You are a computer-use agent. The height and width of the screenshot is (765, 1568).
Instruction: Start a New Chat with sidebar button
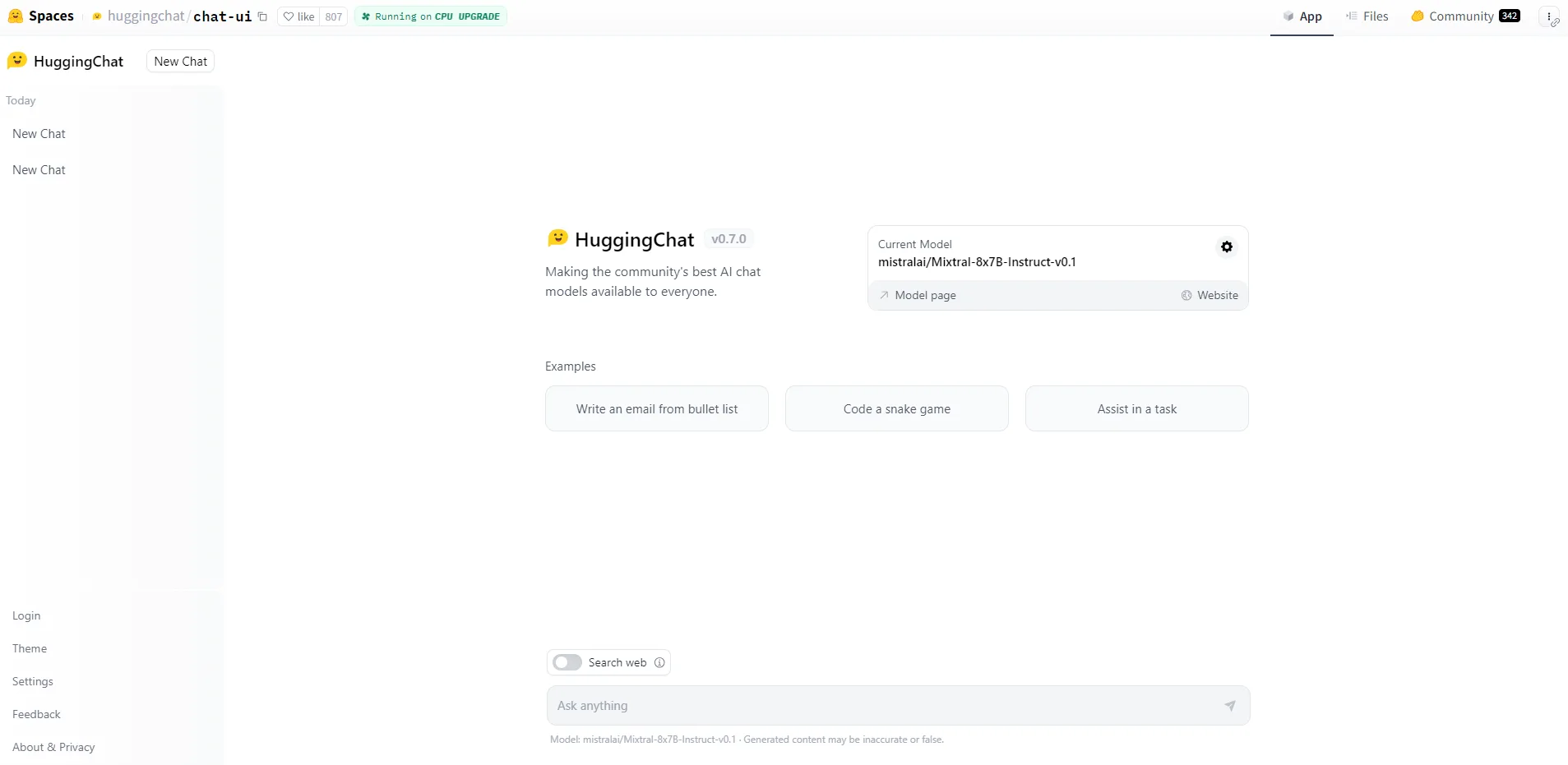(x=181, y=62)
